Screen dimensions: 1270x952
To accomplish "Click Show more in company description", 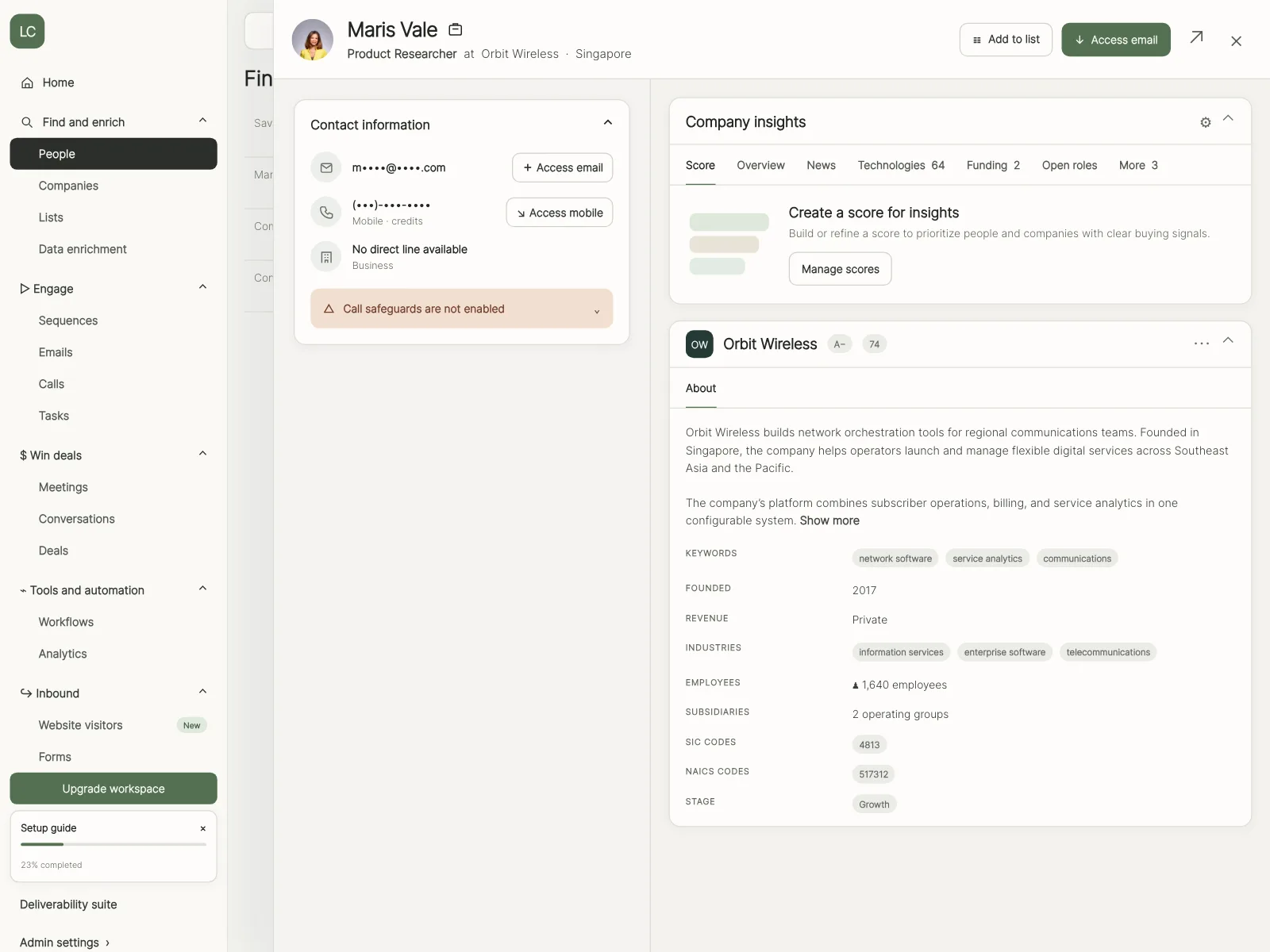I will click(x=829, y=520).
